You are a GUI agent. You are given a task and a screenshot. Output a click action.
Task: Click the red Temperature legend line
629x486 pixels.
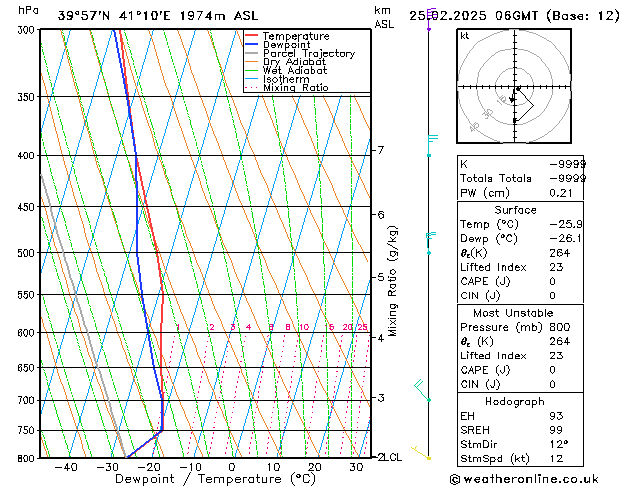[x=252, y=36]
